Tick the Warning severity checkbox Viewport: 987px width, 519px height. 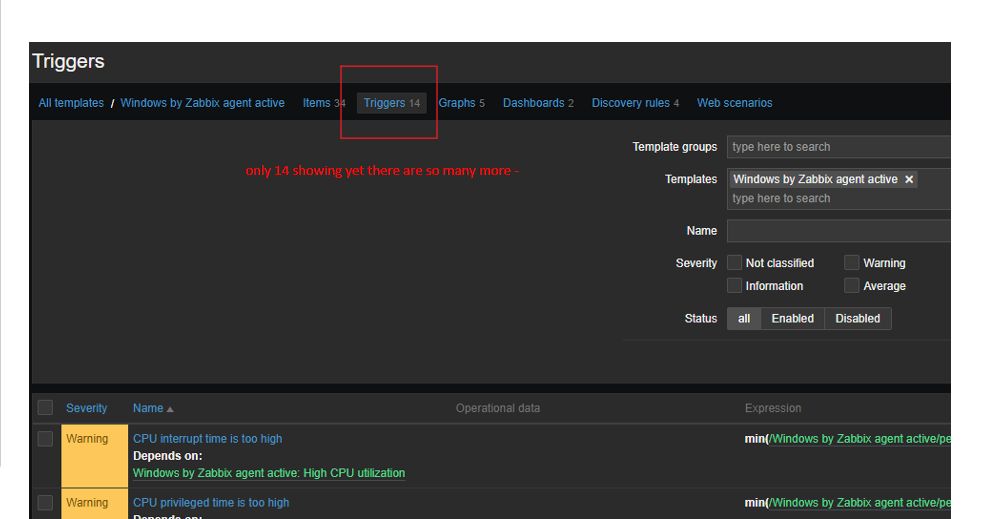[852, 262]
